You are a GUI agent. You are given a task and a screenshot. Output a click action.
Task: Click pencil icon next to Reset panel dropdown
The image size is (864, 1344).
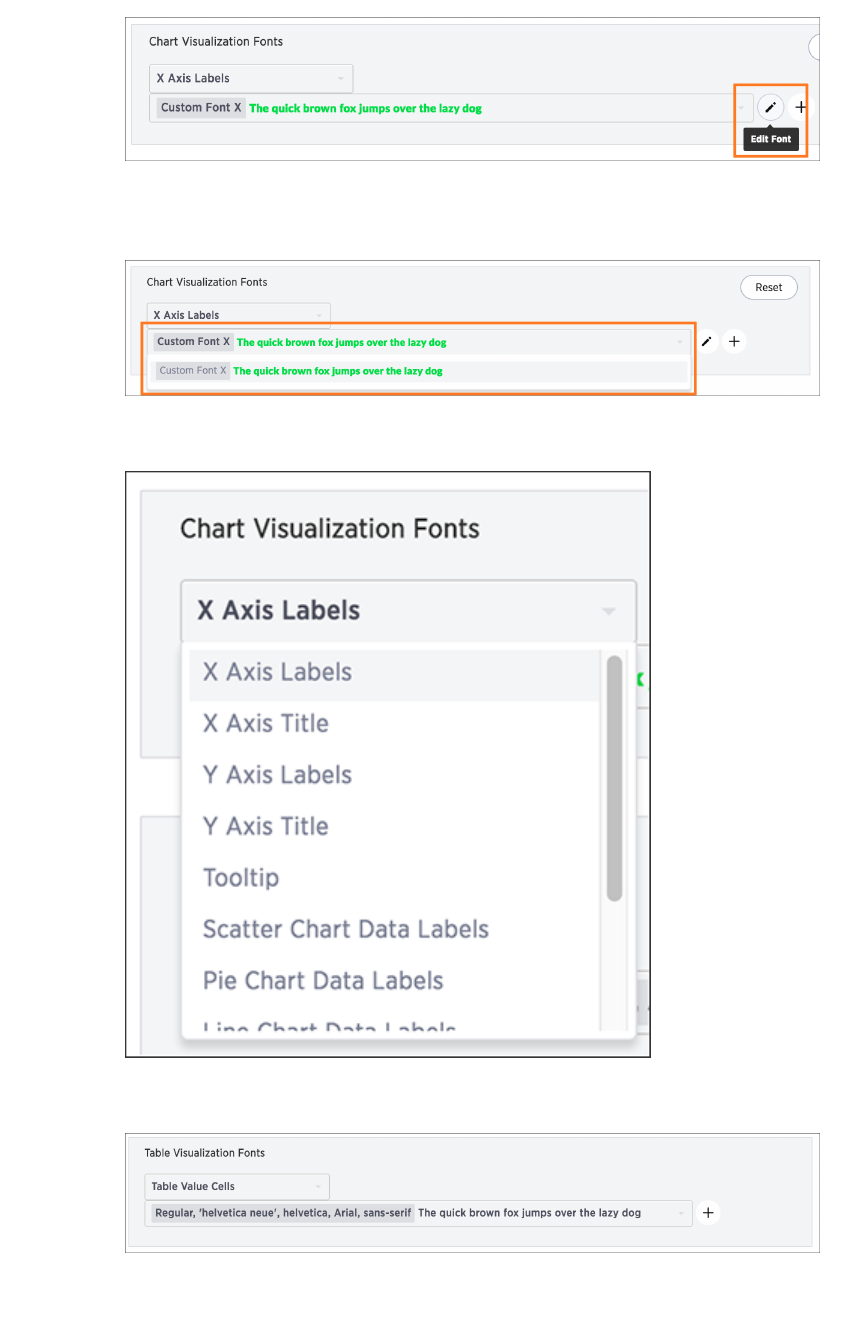coord(706,342)
